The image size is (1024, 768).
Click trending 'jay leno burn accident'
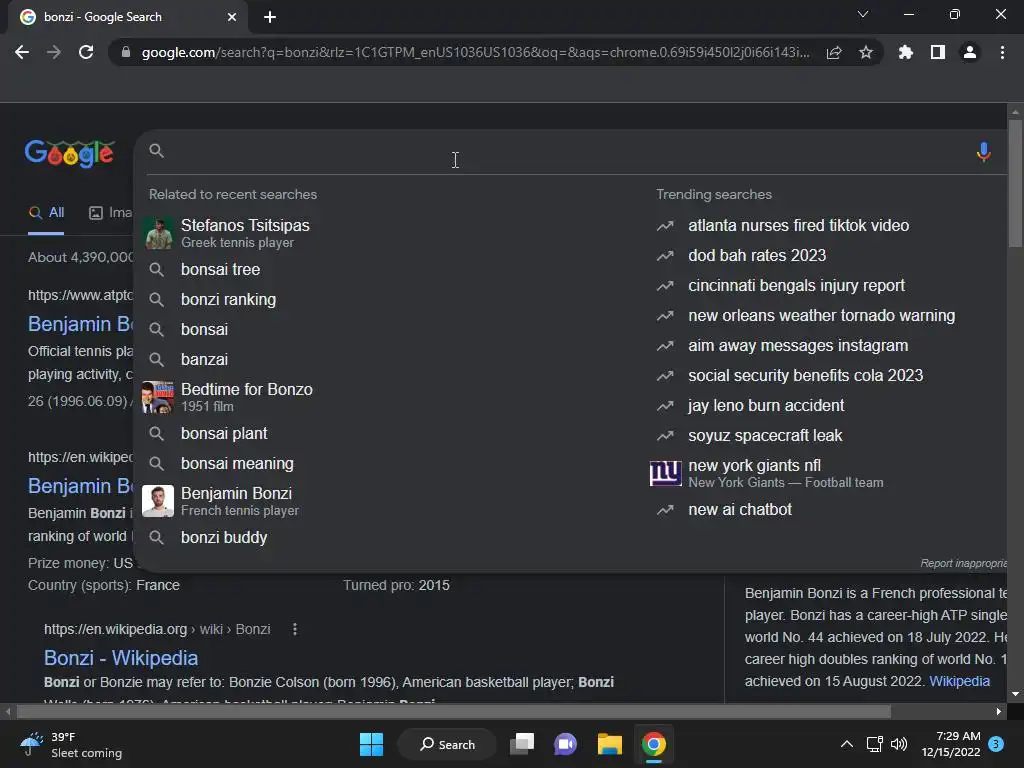click(765, 406)
